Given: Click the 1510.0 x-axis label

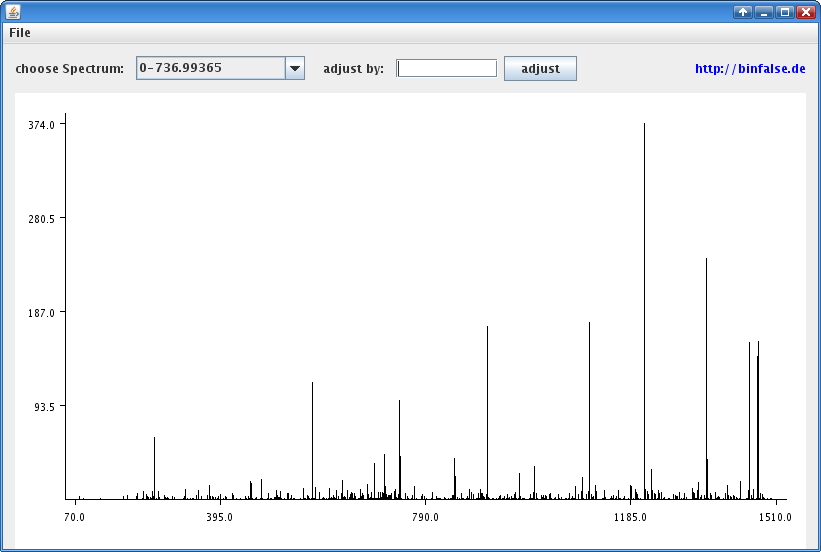Looking at the screenshot, I should pos(775,518).
